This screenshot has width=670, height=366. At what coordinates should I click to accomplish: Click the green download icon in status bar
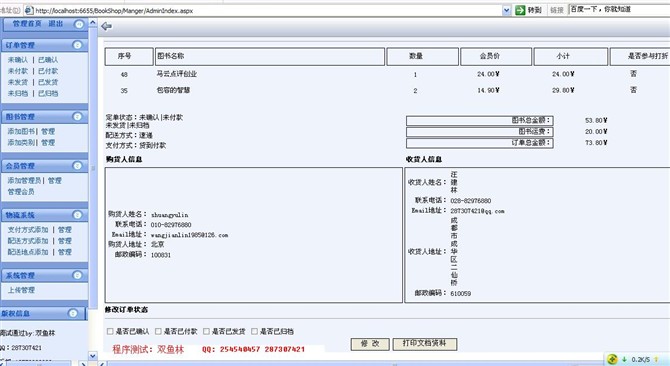[x=624, y=359]
